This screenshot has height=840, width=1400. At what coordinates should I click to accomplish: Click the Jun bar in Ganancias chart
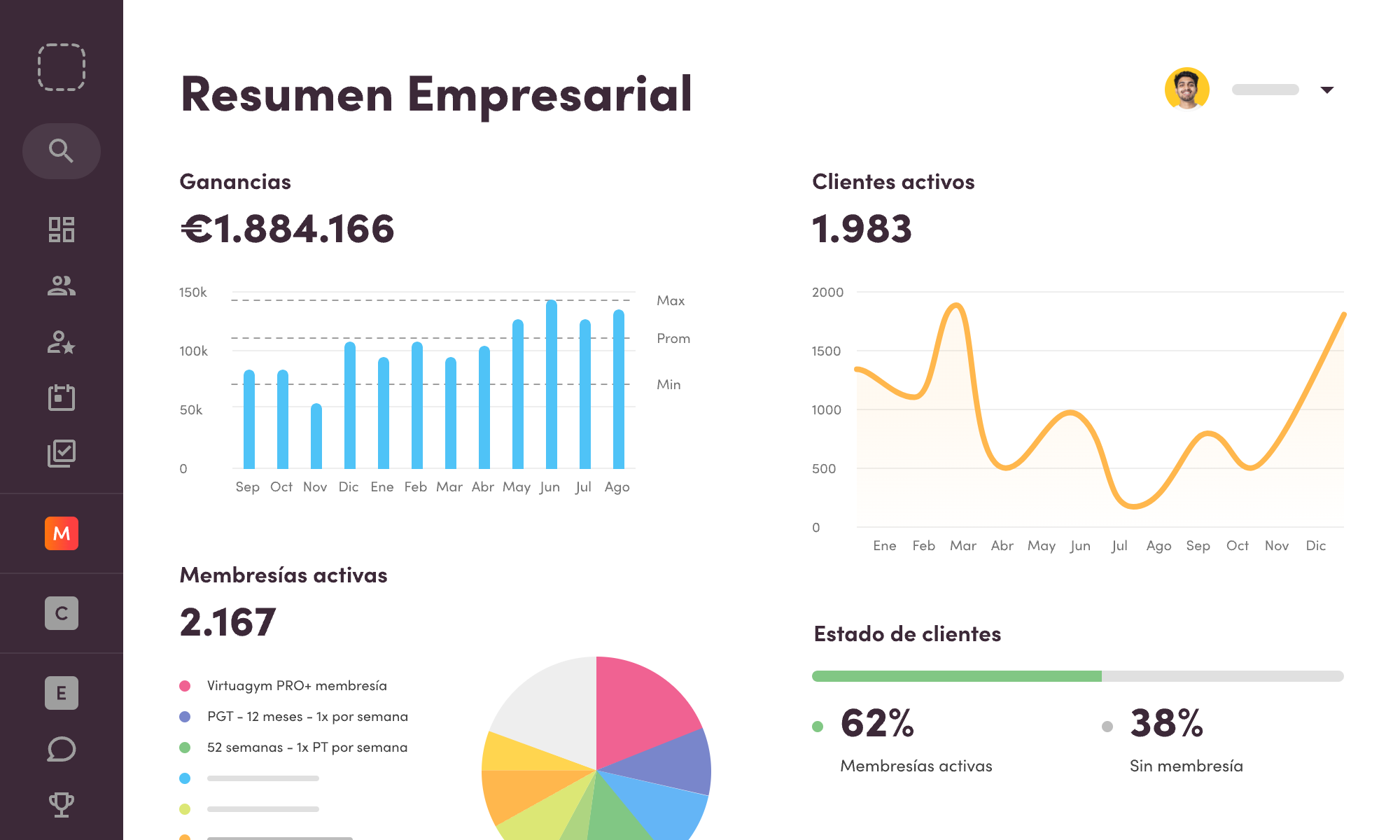(552, 385)
